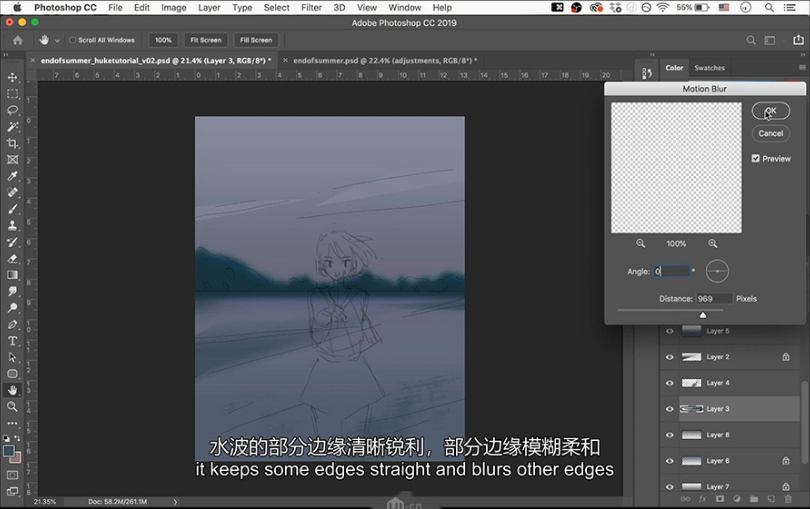
Task: Click the 100% zoom button
Action: pyautogui.click(x=163, y=40)
